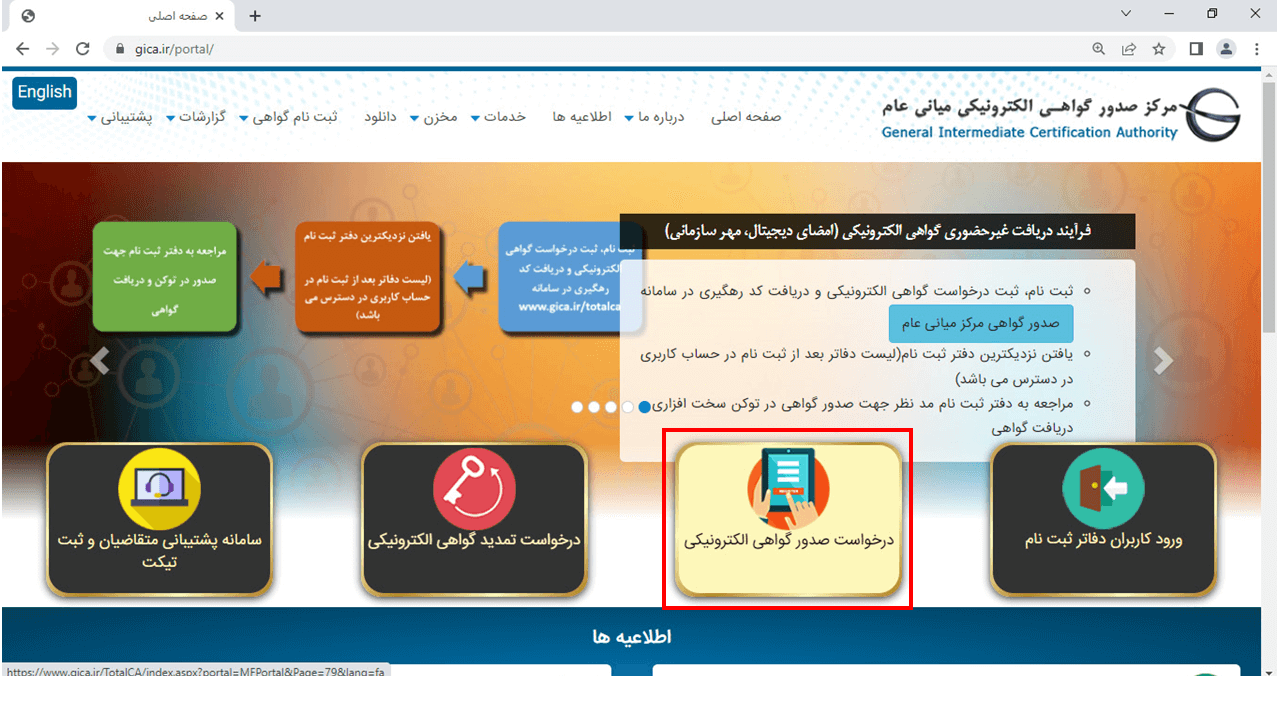1280x720 pixels.
Task: Click the share page icon in address bar
Action: (1129, 49)
